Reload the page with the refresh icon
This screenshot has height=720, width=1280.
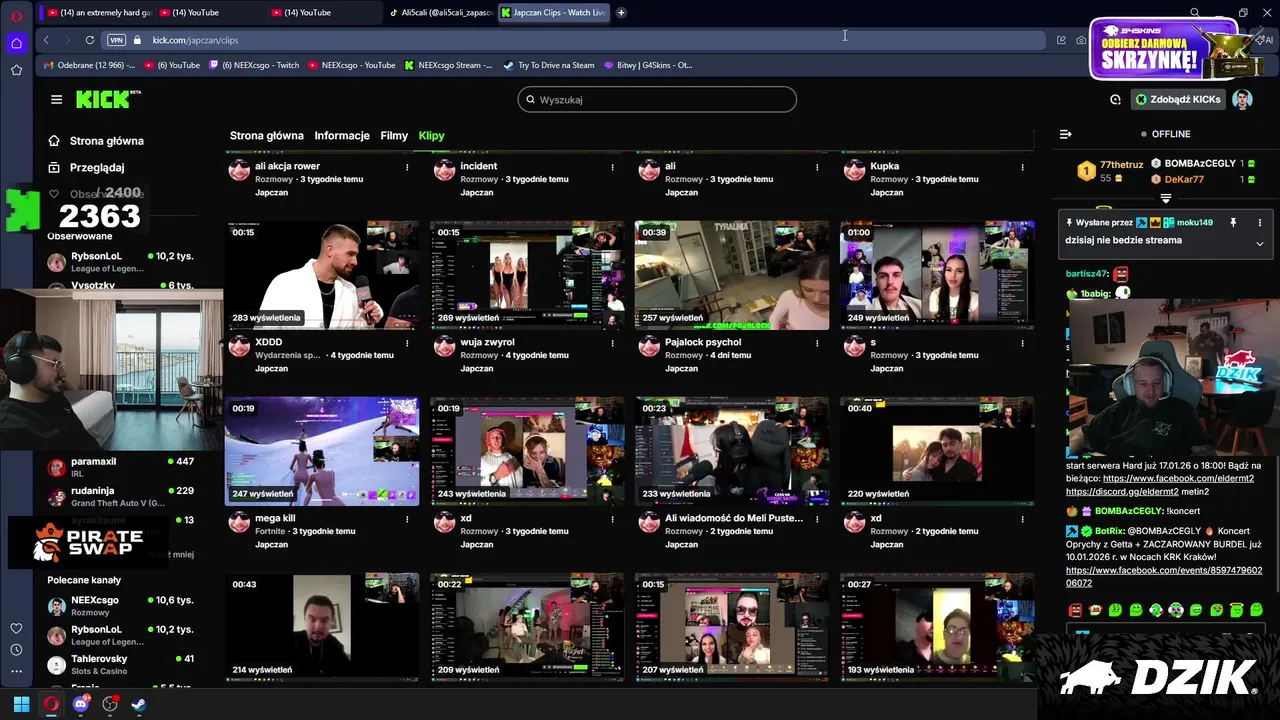(90, 40)
